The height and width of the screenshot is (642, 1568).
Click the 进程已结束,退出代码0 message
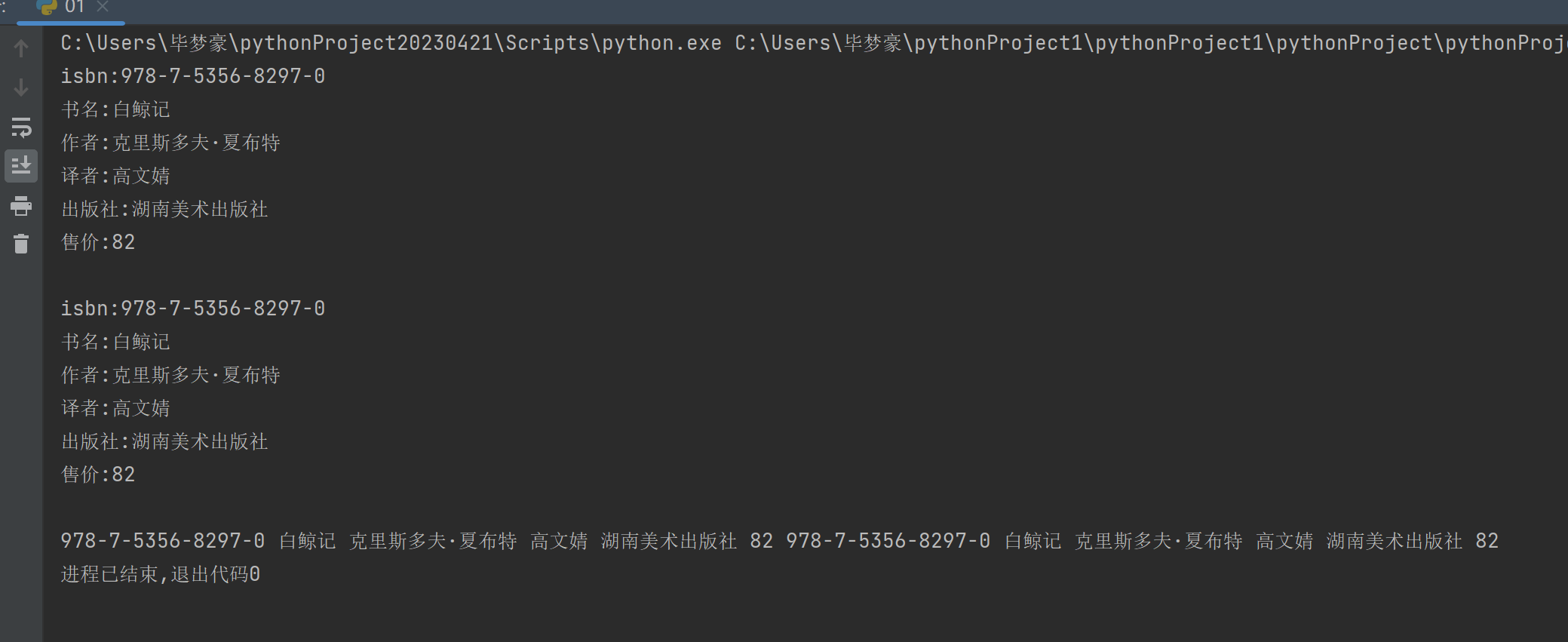tap(161, 574)
